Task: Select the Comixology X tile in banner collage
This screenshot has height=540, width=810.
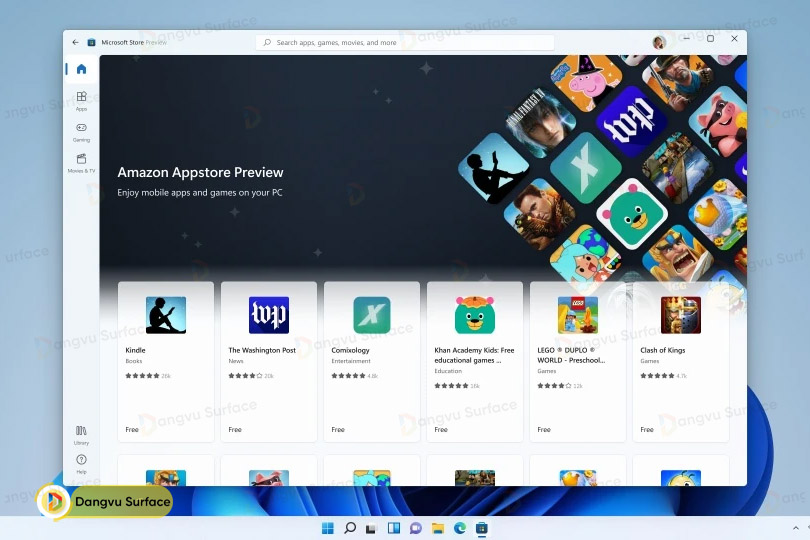Action: point(585,168)
